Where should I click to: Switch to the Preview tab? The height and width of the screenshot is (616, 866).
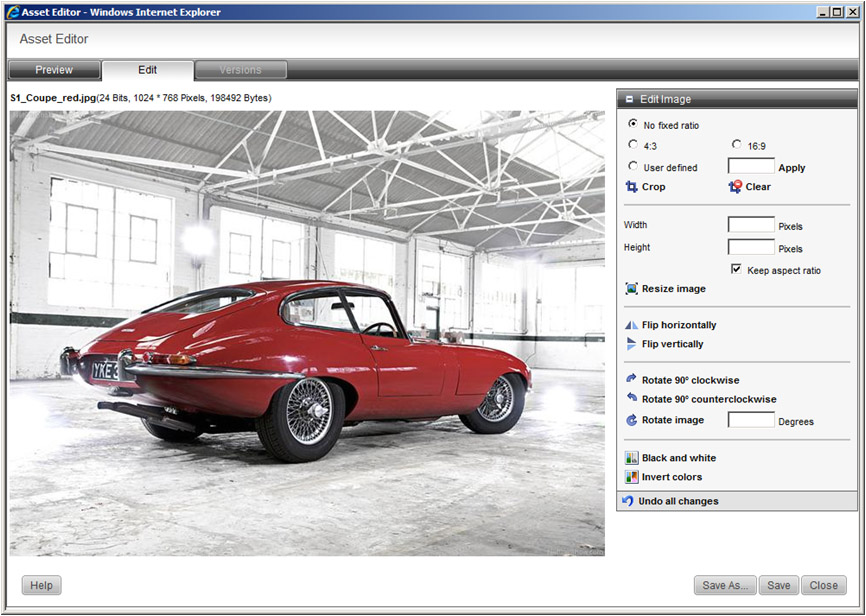coord(54,70)
